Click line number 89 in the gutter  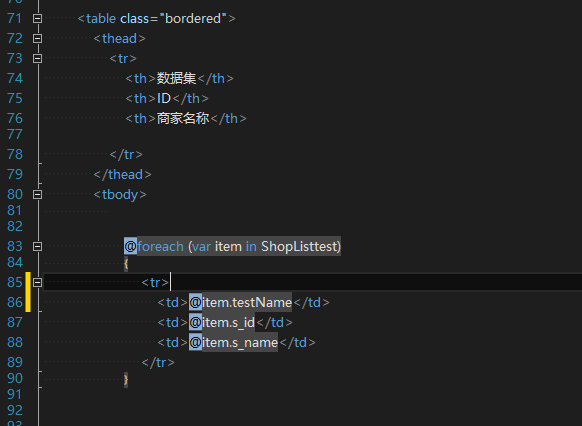[x=15, y=362]
